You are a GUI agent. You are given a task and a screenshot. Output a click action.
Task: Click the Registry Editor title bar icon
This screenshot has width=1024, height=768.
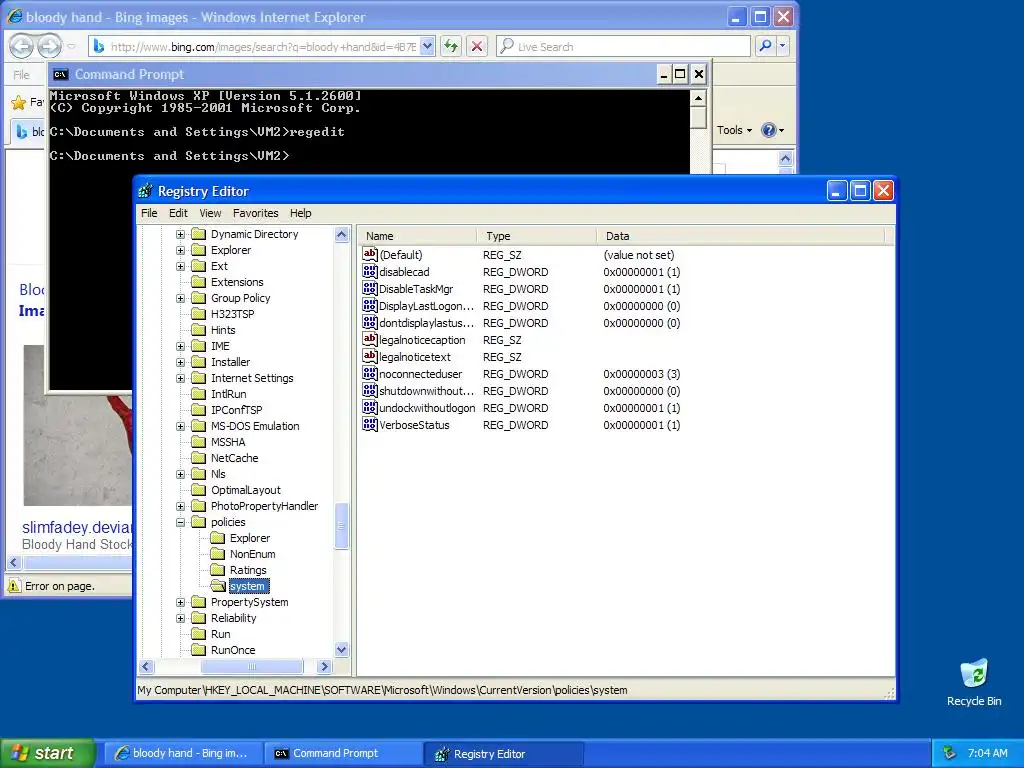[146, 191]
